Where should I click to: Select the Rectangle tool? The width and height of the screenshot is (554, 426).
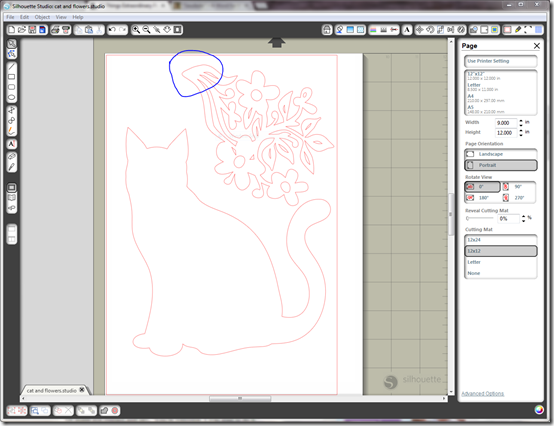coord(12,77)
